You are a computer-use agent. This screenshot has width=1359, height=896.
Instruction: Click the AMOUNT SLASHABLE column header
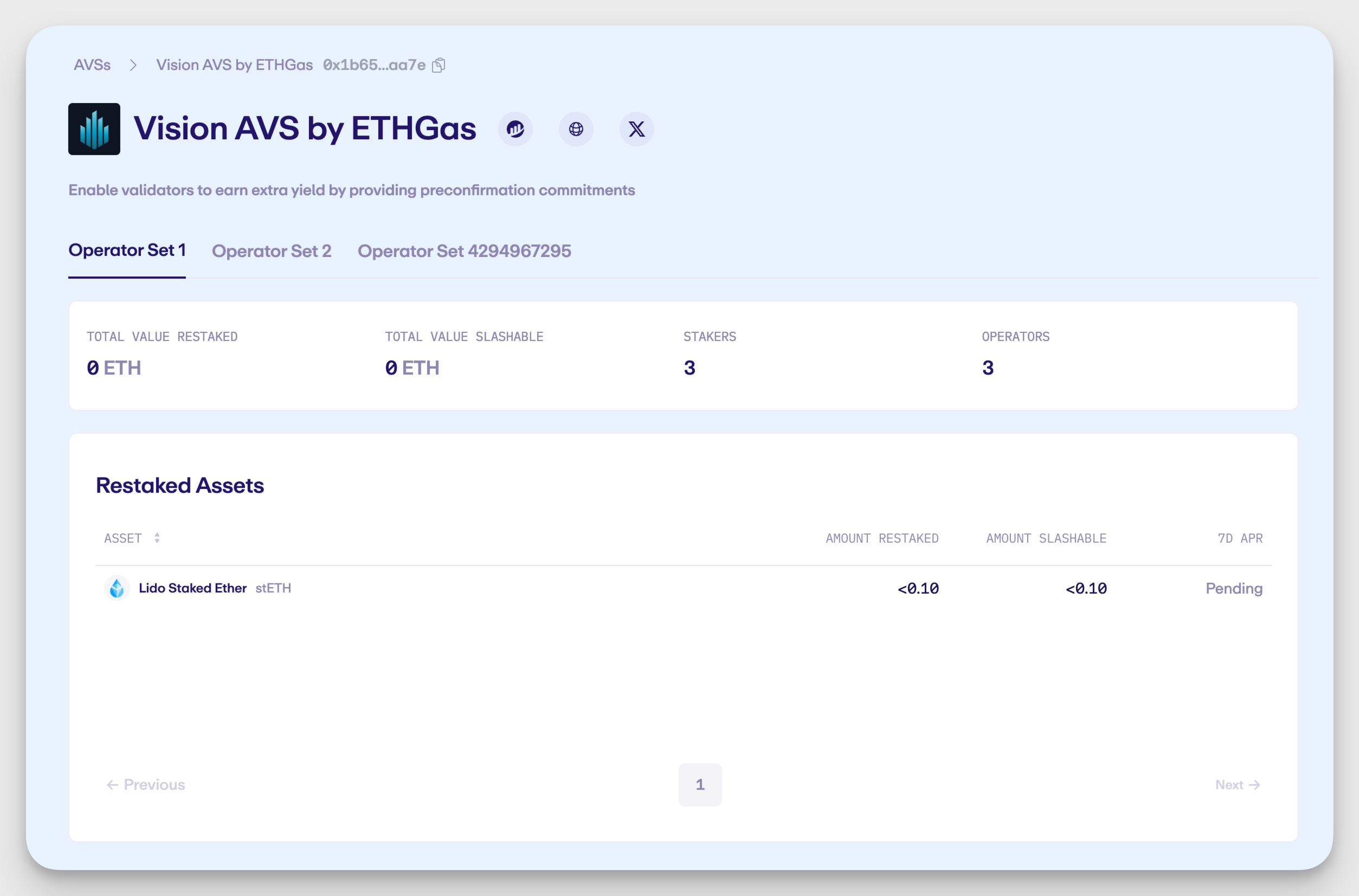tap(1046, 538)
